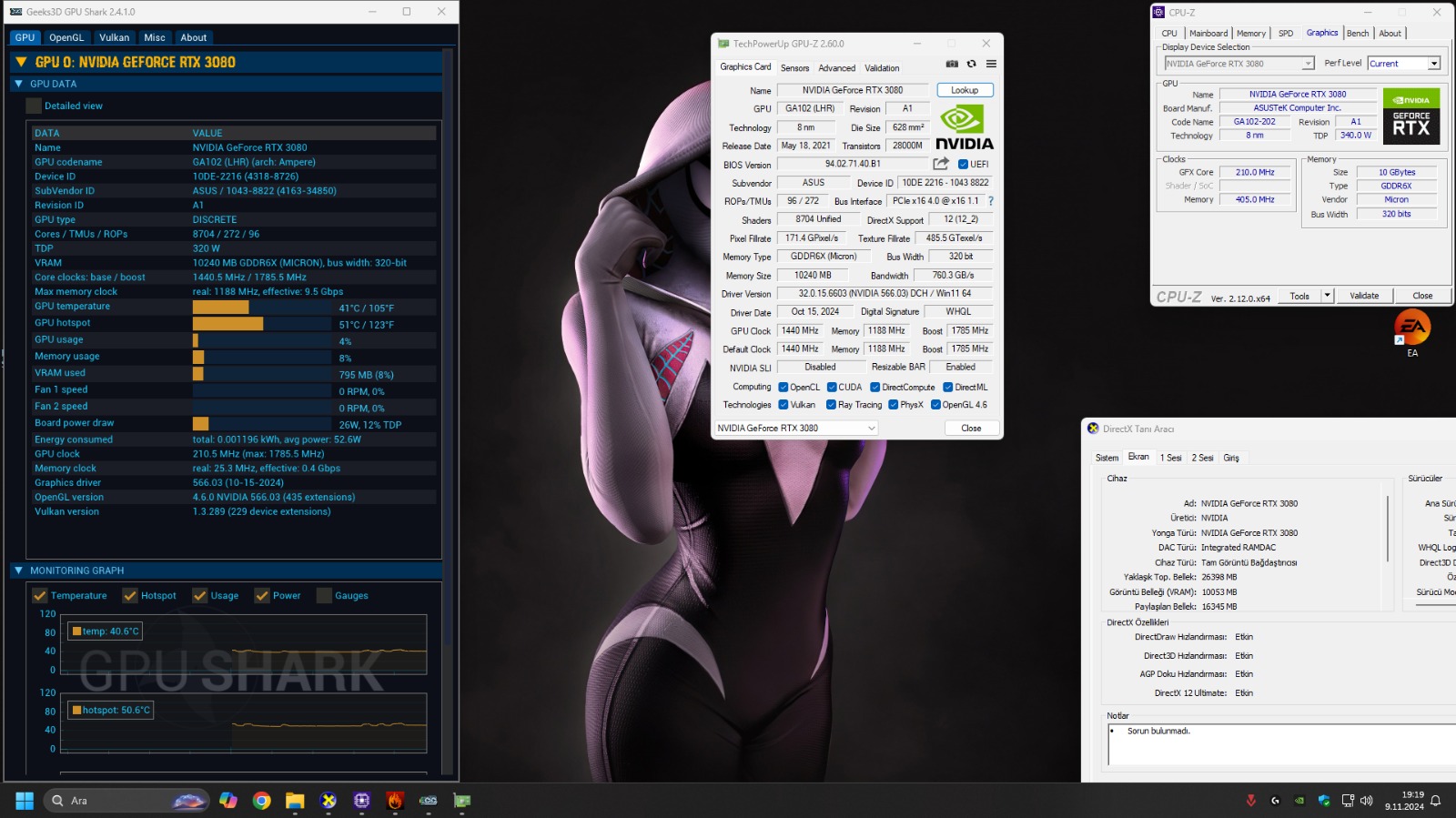This screenshot has height=818, width=1456.
Task: Select the DirectX yellow X taskbar icon
Action: 329,801
